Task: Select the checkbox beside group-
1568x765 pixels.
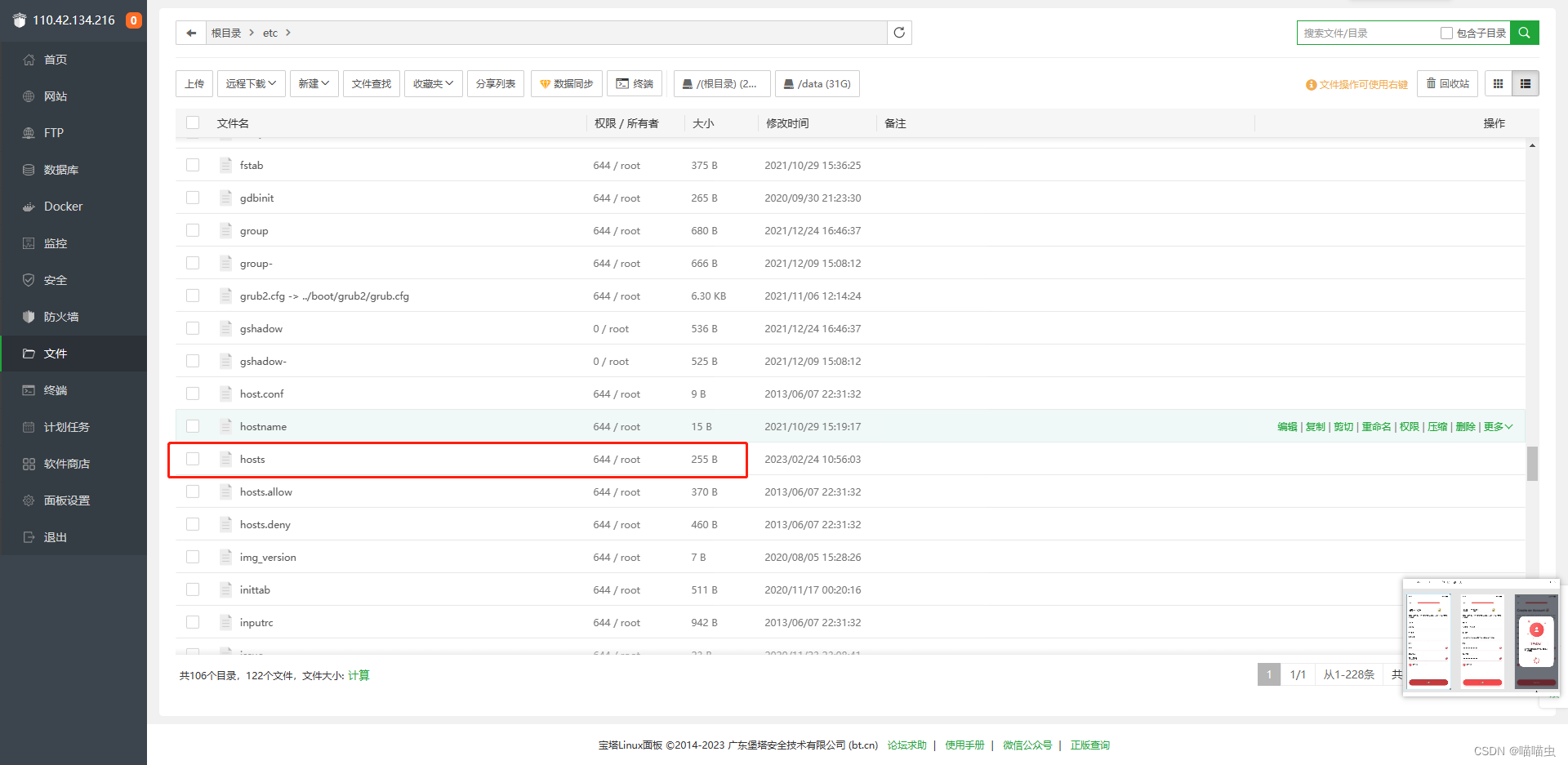Action: [x=193, y=263]
